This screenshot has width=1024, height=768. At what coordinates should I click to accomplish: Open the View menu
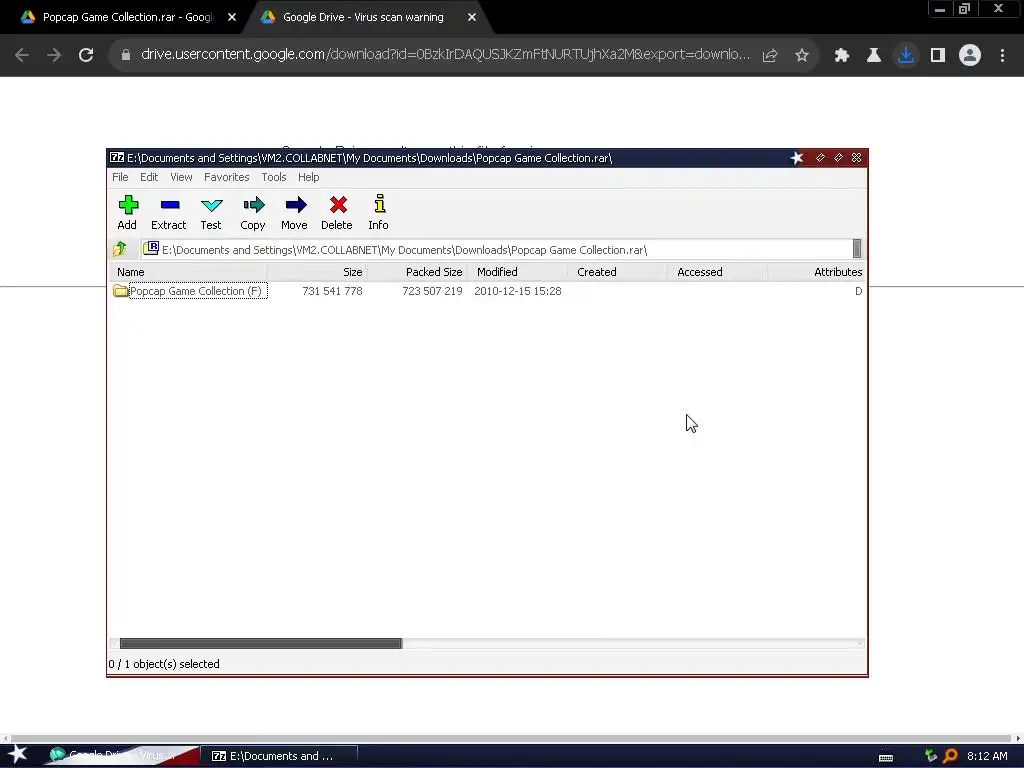(181, 177)
